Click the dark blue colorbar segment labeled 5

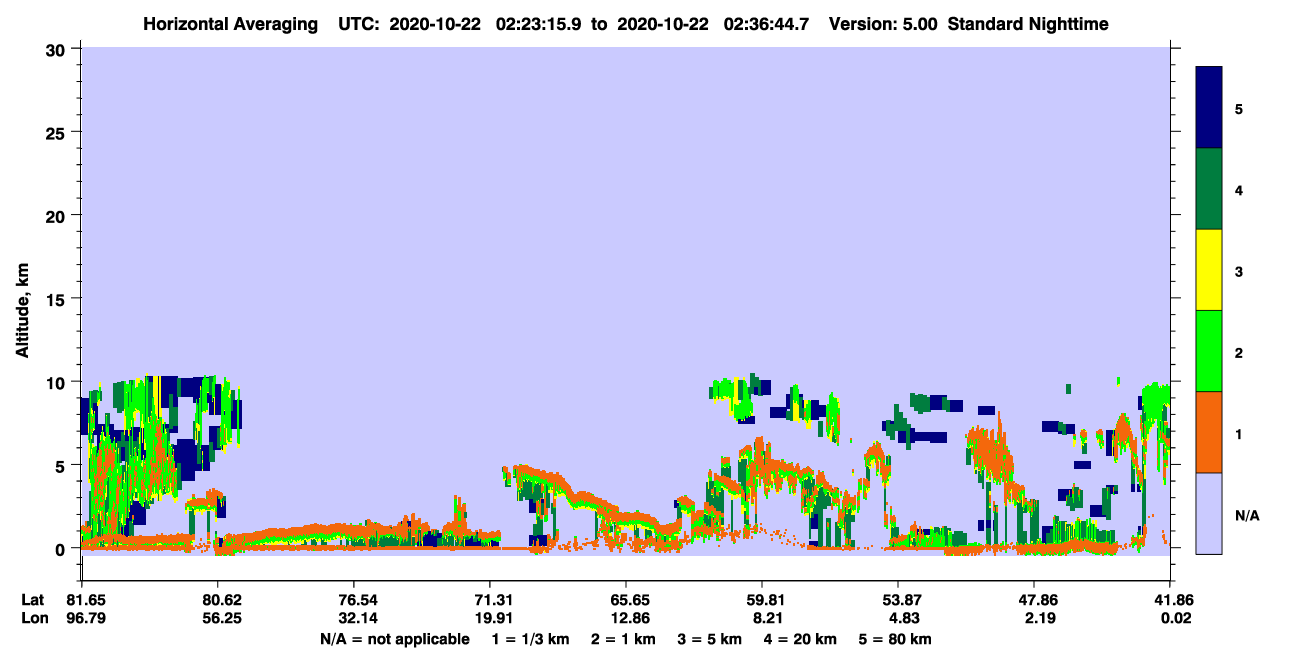coord(1209,108)
